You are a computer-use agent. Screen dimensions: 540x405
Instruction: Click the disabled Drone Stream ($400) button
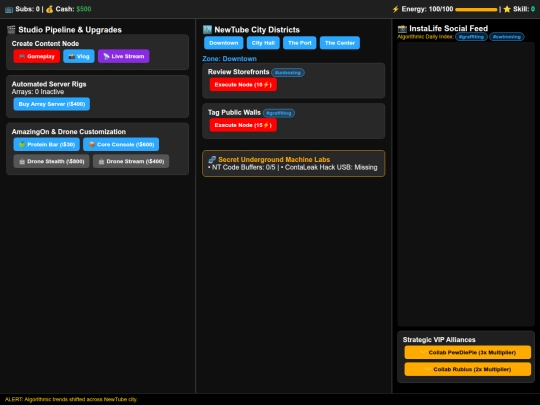click(131, 161)
